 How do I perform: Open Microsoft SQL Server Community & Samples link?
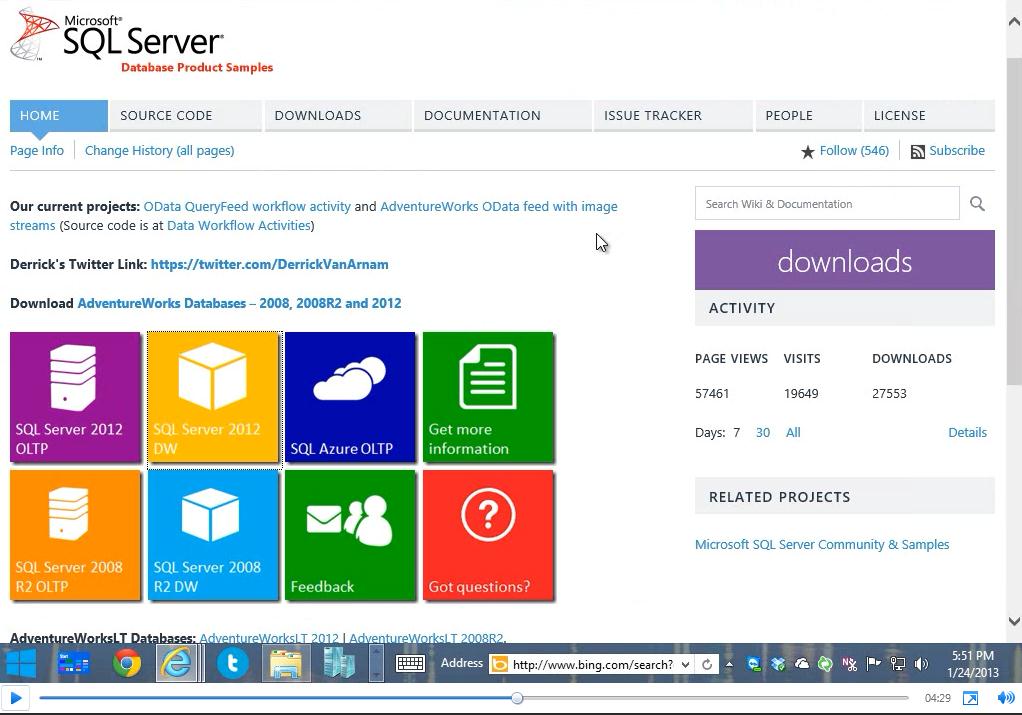tap(822, 544)
